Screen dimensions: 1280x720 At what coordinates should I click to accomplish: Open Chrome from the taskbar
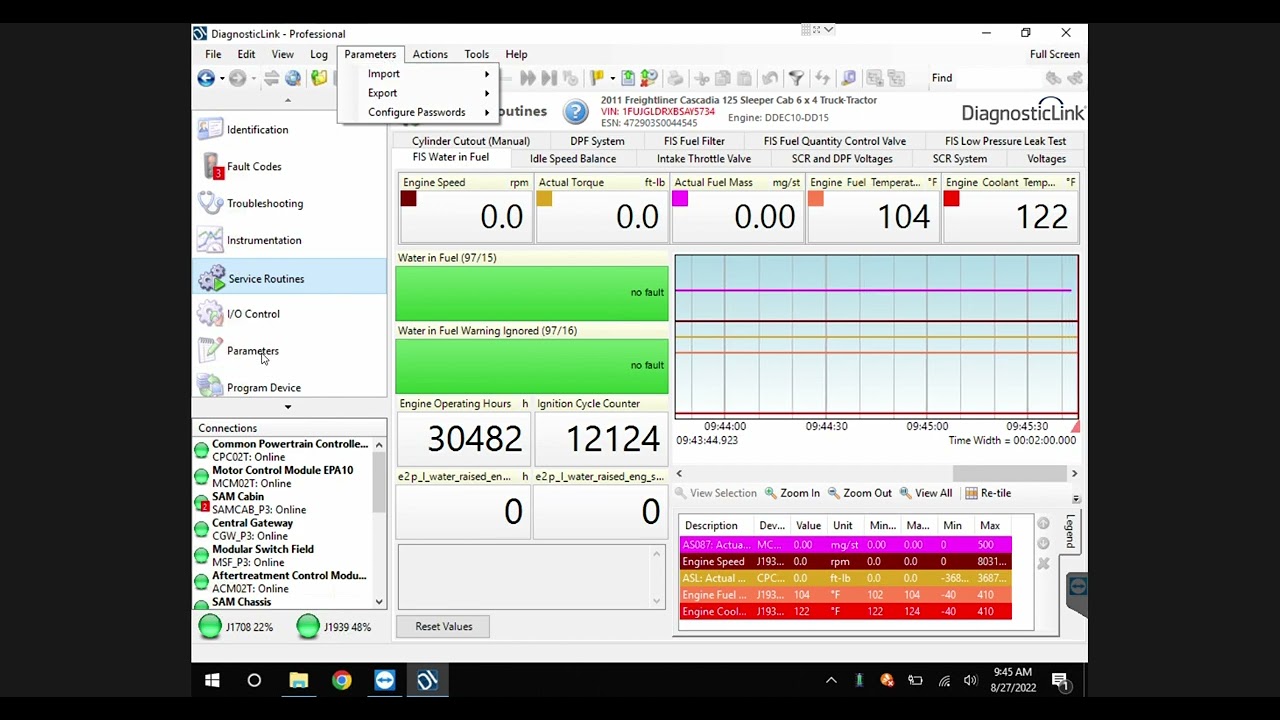(x=342, y=681)
